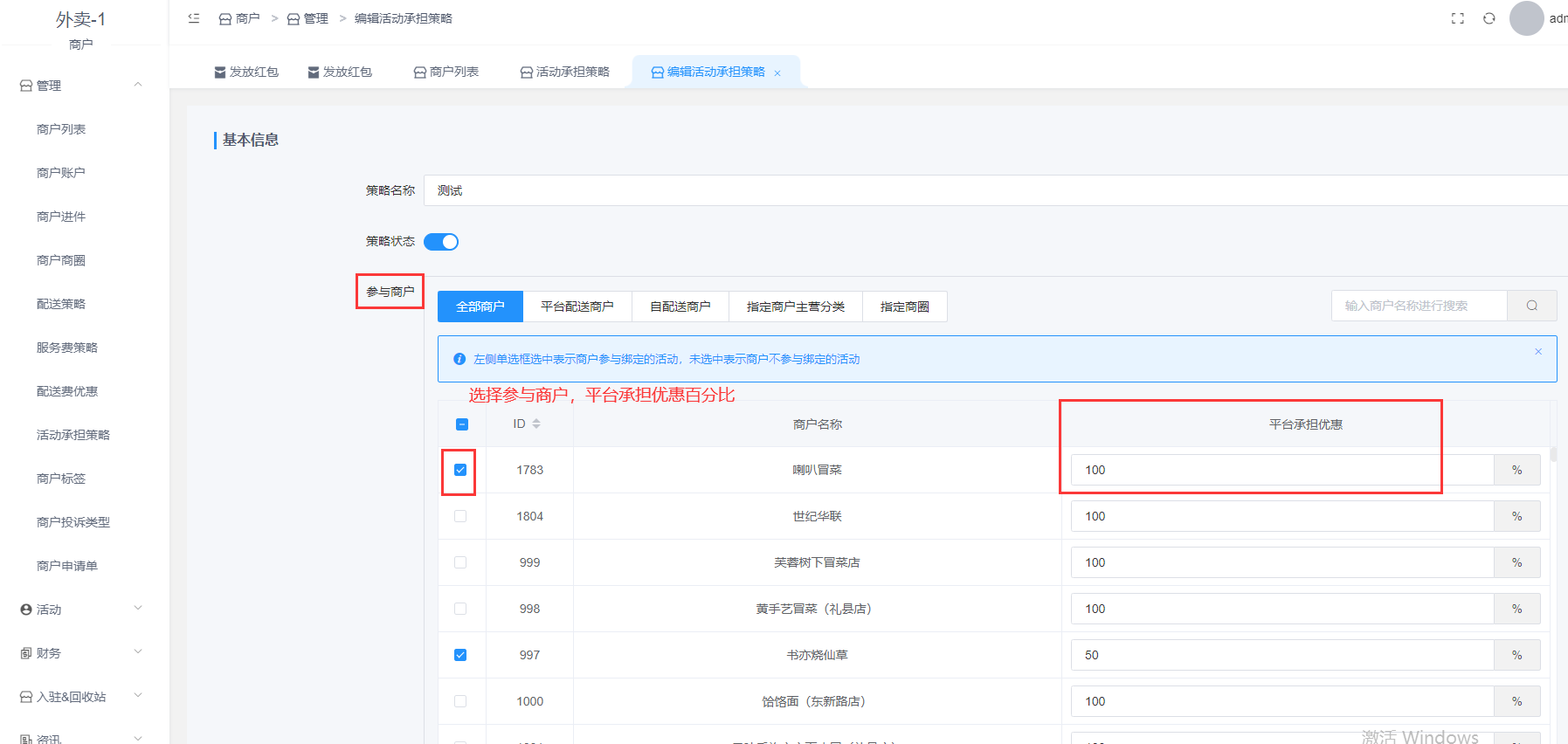Select the 指定商户主营分类 filter
This screenshot has height=744, width=1568.
(796, 307)
